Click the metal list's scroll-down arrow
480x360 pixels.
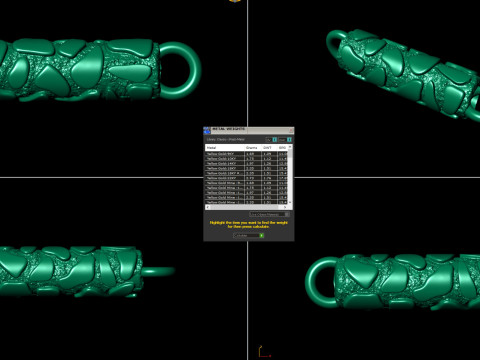click(x=290, y=202)
